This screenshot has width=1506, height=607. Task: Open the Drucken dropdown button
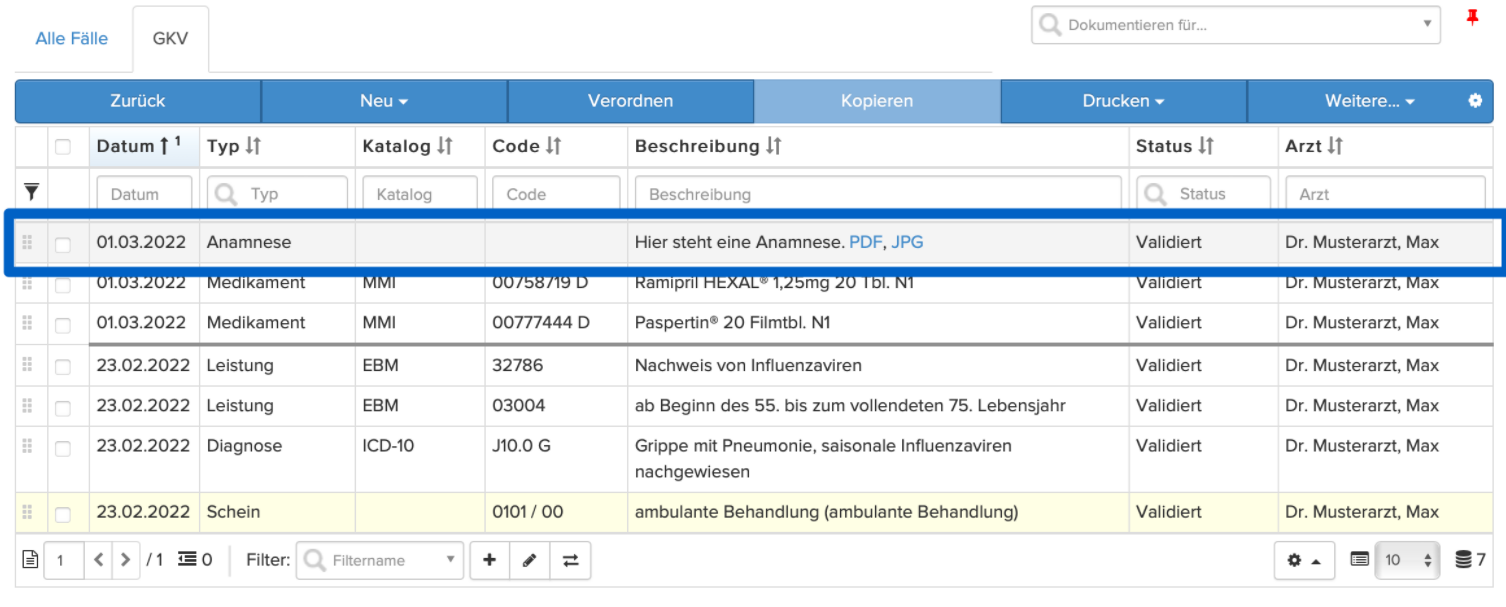pyautogui.click(x=1124, y=101)
